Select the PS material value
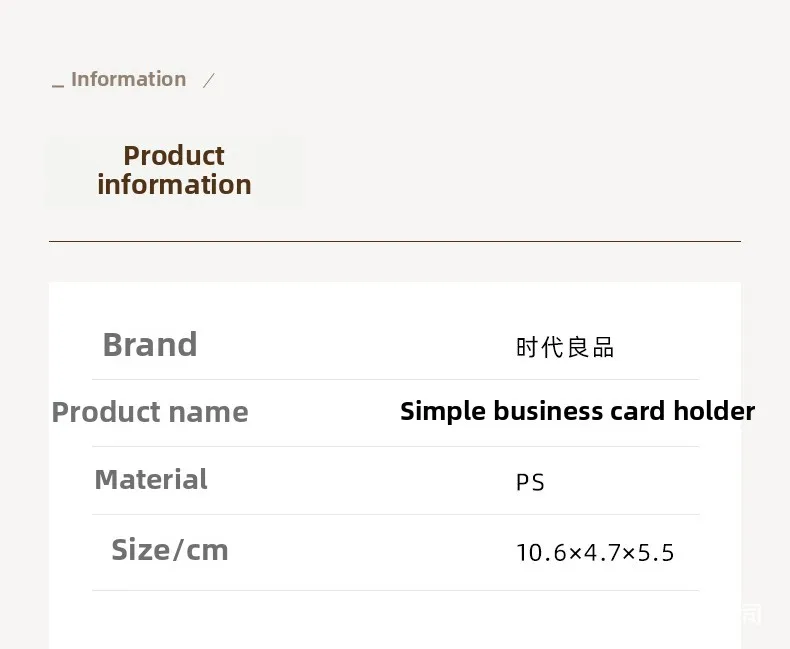Viewport: 790px width, 649px height. pos(530,483)
